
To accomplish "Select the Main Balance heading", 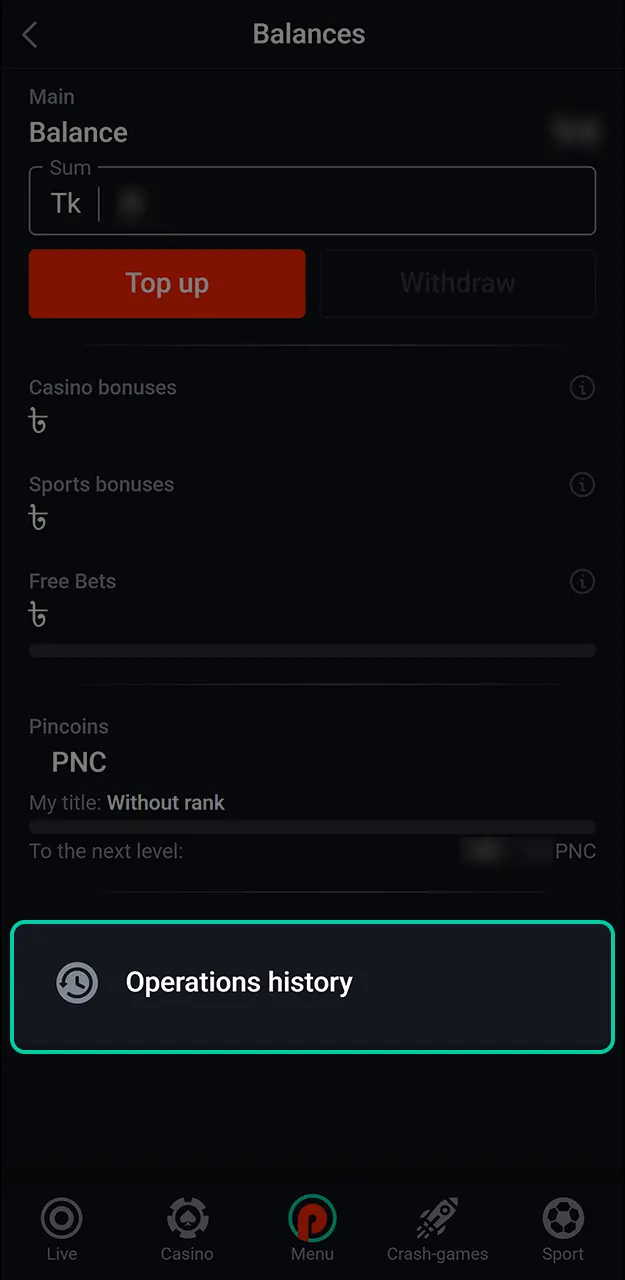I will point(79,131).
